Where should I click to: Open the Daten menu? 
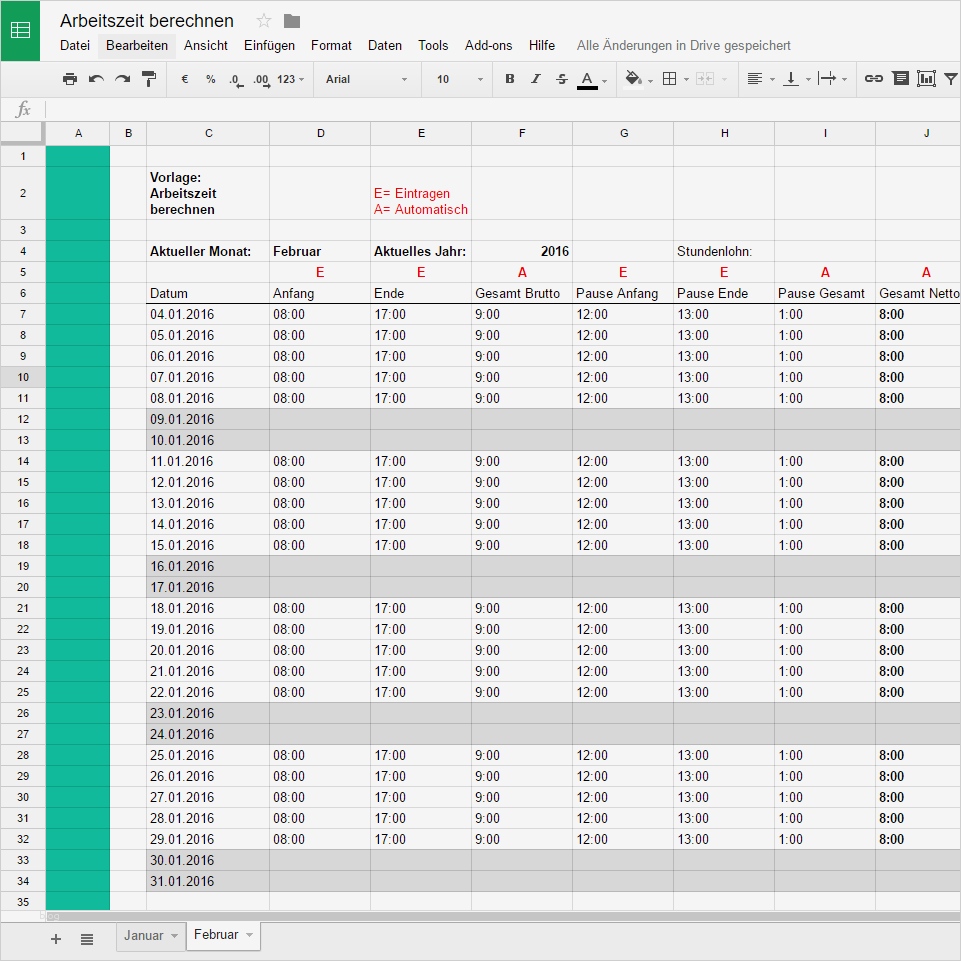[x=386, y=45]
